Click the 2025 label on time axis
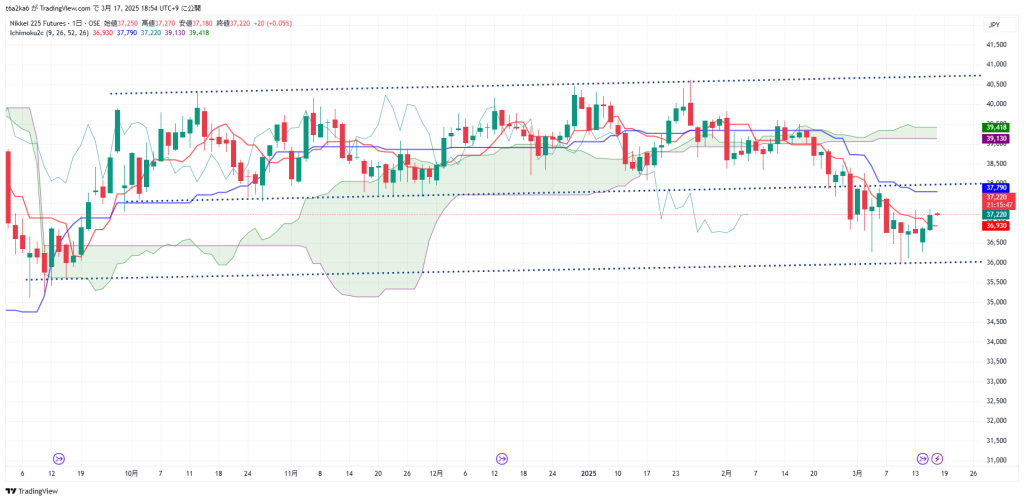This screenshot has width=1024, height=501. point(589,472)
